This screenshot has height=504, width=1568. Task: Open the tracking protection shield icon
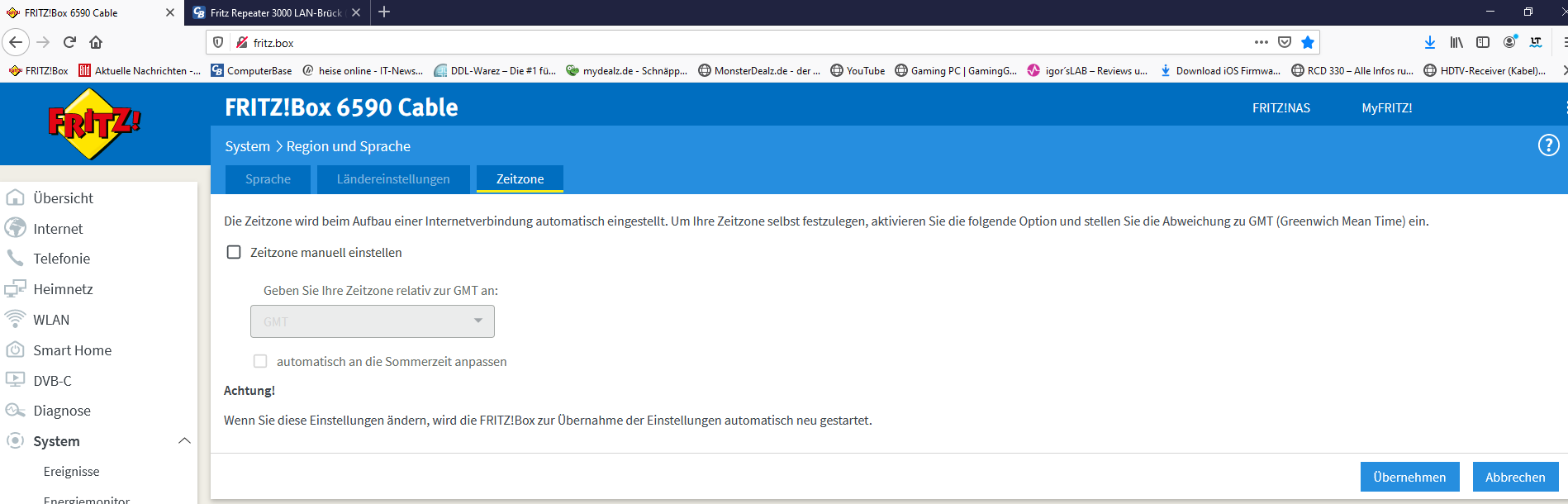[x=218, y=42]
